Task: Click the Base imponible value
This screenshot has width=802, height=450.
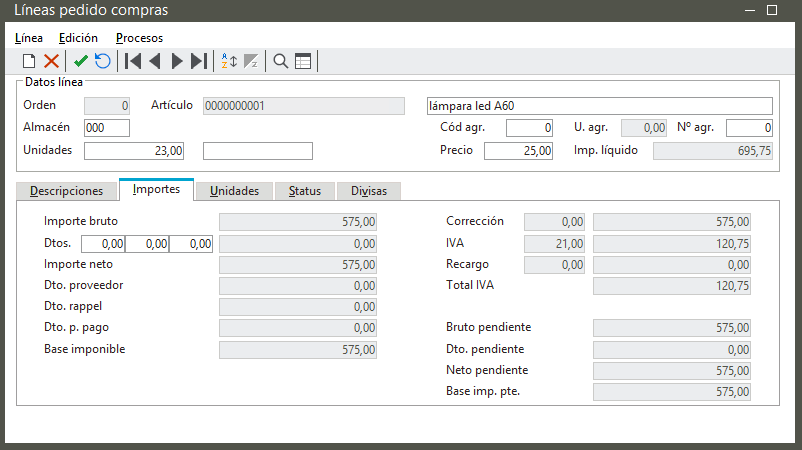Action: click(x=298, y=350)
